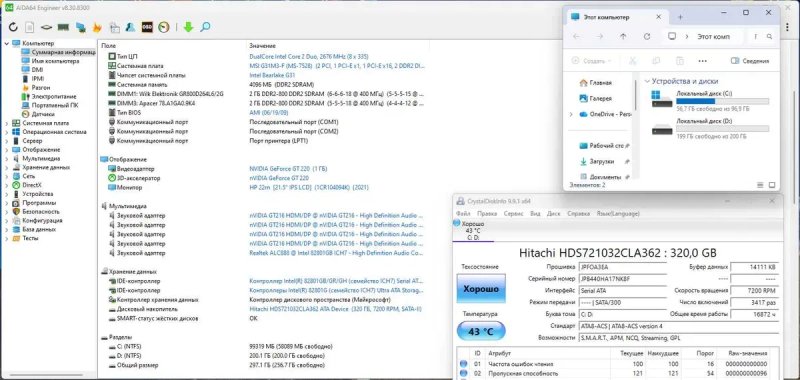Switch Explorer to large tiles view icon
This screenshot has width=800, height=380.
772,185
